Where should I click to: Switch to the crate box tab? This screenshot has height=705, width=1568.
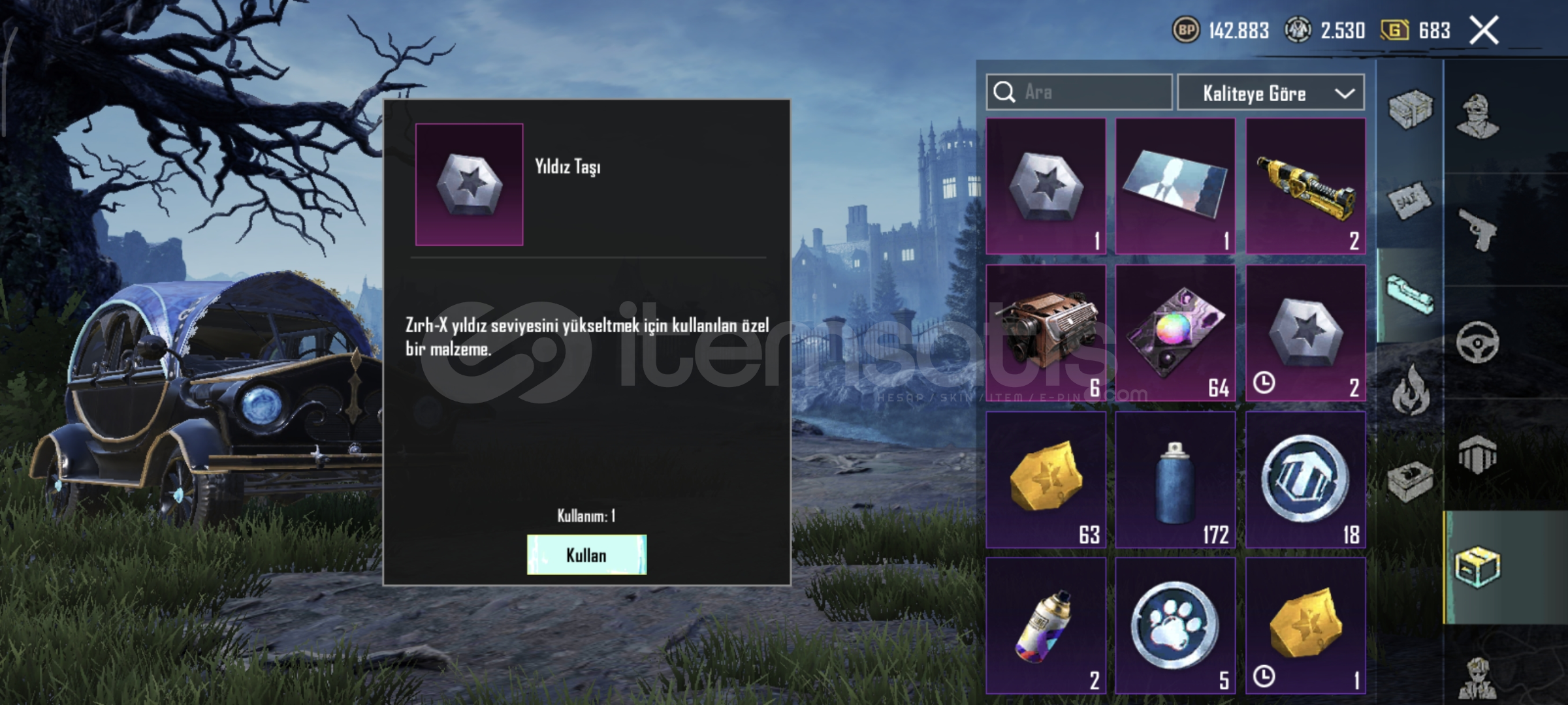1410,108
